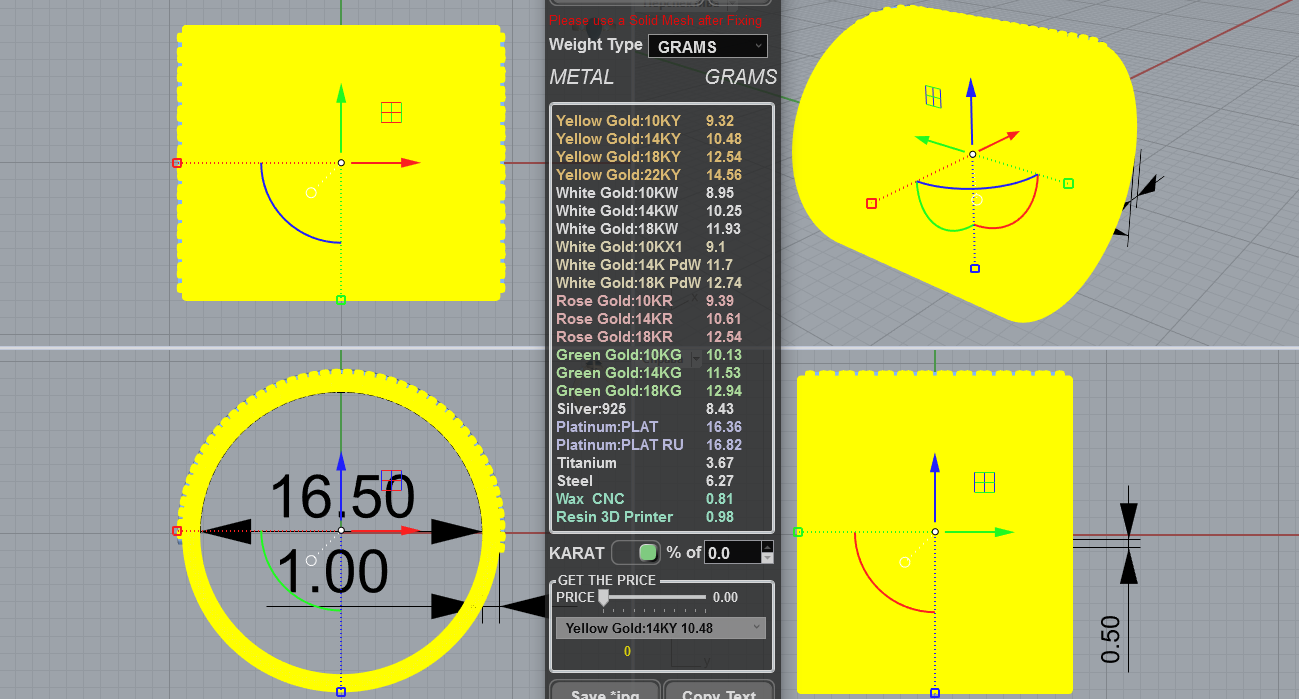This screenshot has width=1299, height=699.
Task: Click blue upward gumball arrow in 0.50-dimension viewport
Action: point(935,465)
